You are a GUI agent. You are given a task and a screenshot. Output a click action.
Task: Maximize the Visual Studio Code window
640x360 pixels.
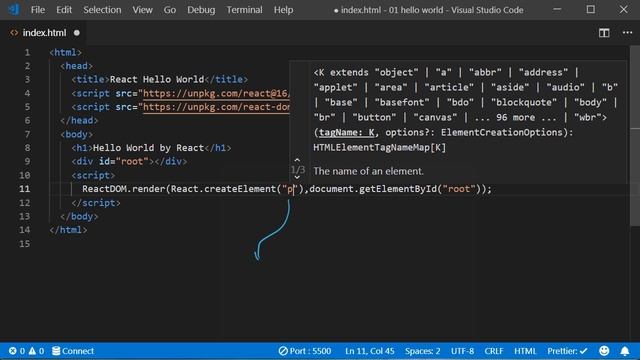coord(591,9)
